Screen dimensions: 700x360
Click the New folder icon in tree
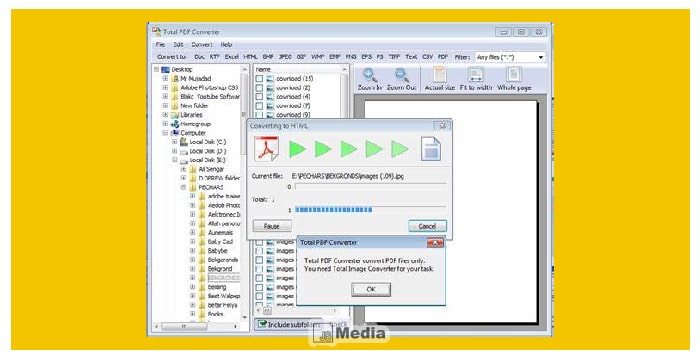click(x=175, y=106)
